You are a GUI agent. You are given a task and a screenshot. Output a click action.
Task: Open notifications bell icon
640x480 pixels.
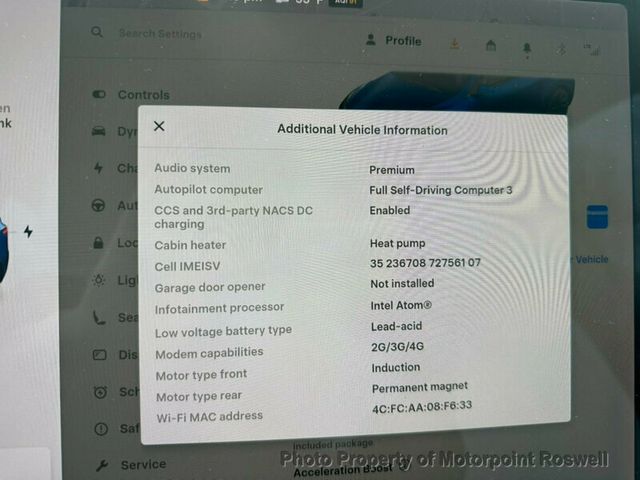pyautogui.click(x=527, y=47)
